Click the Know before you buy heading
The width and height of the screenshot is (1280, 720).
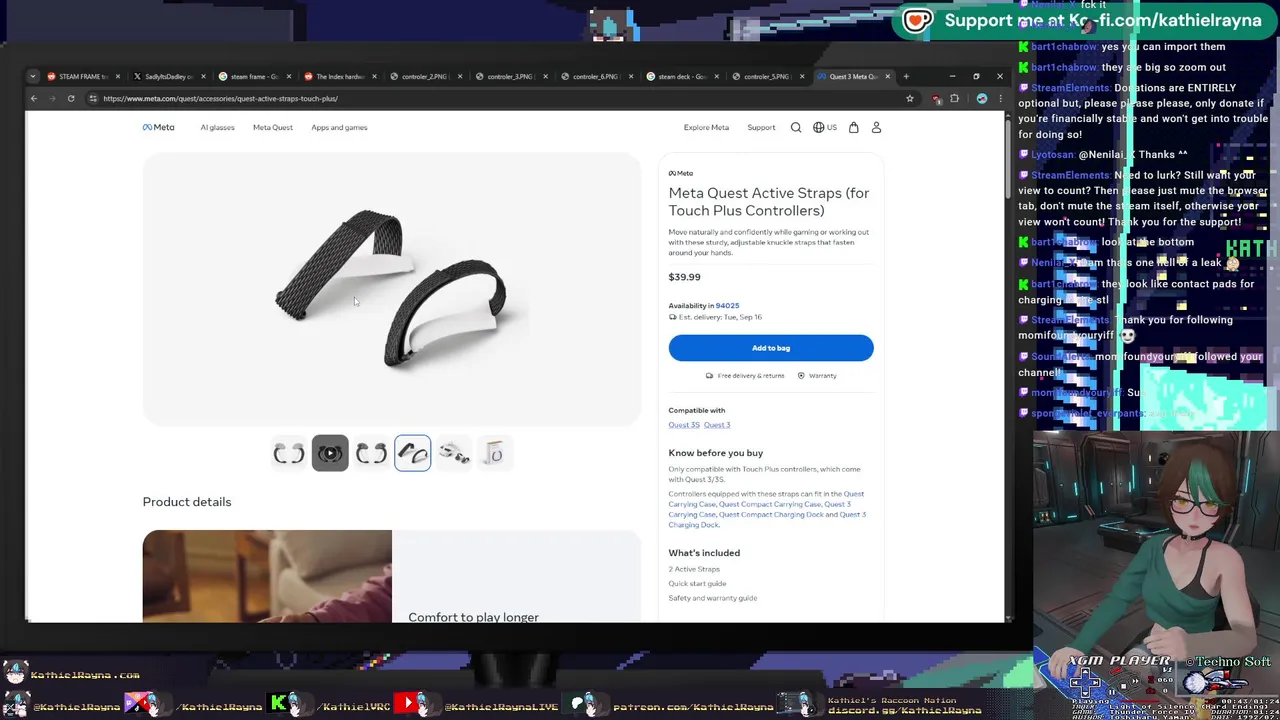click(x=715, y=453)
